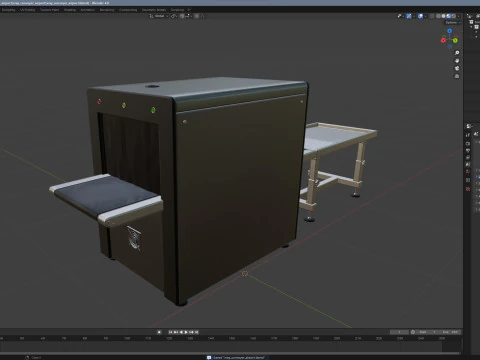Open the View Layer properties tab
Image resolution: width=480 pixels, height=360 pixels.
click(468, 157)
